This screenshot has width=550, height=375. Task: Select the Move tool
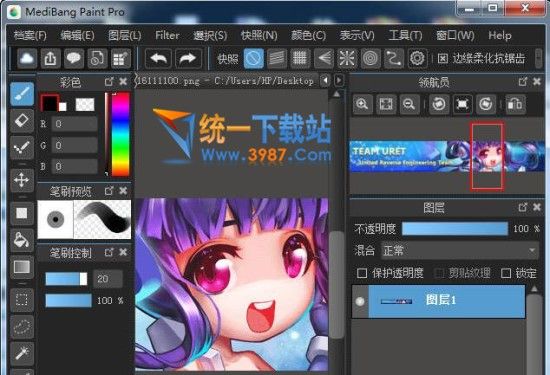pos(22,180)
